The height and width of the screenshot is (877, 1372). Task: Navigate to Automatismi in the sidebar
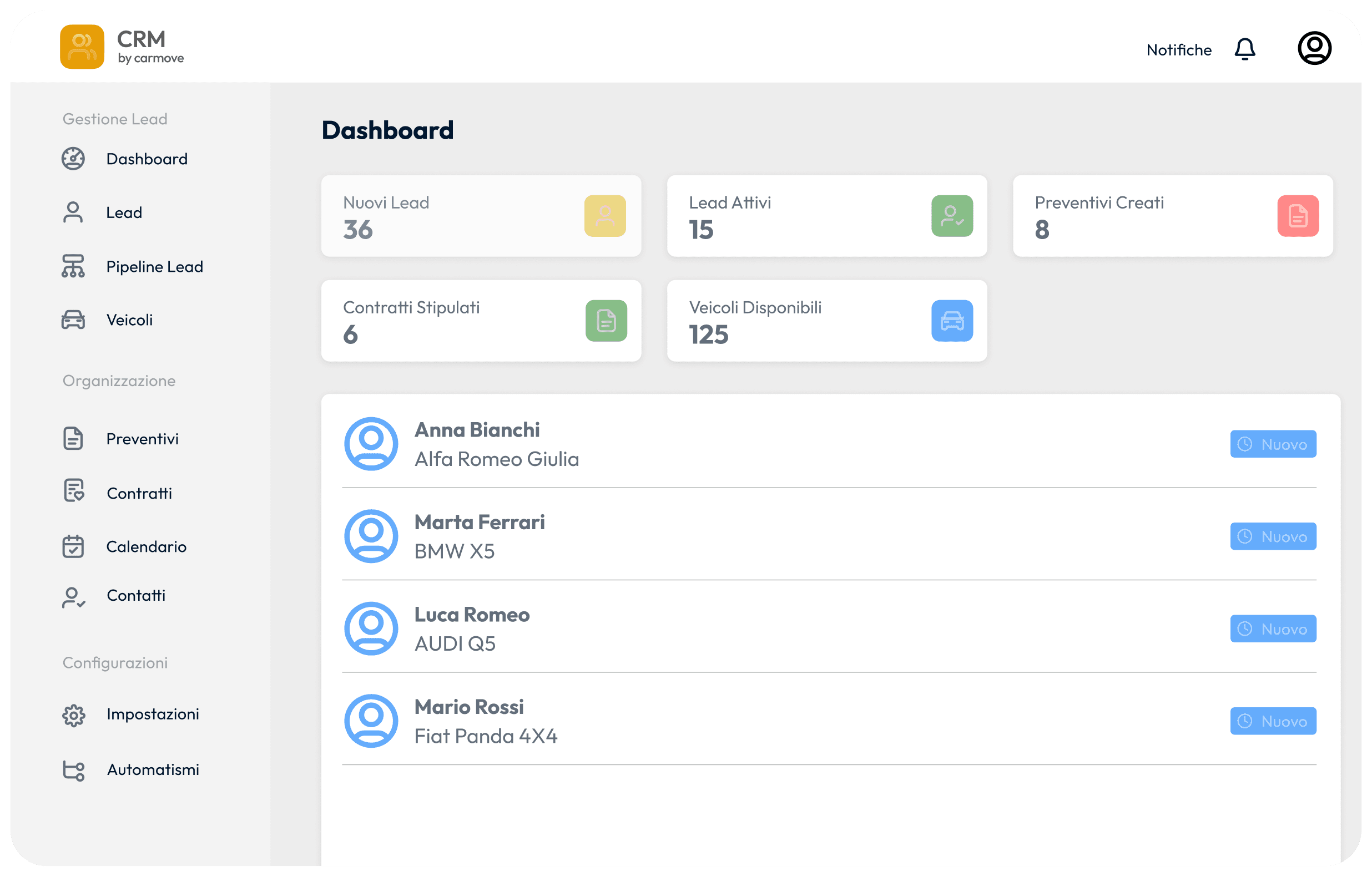[153, 770]
